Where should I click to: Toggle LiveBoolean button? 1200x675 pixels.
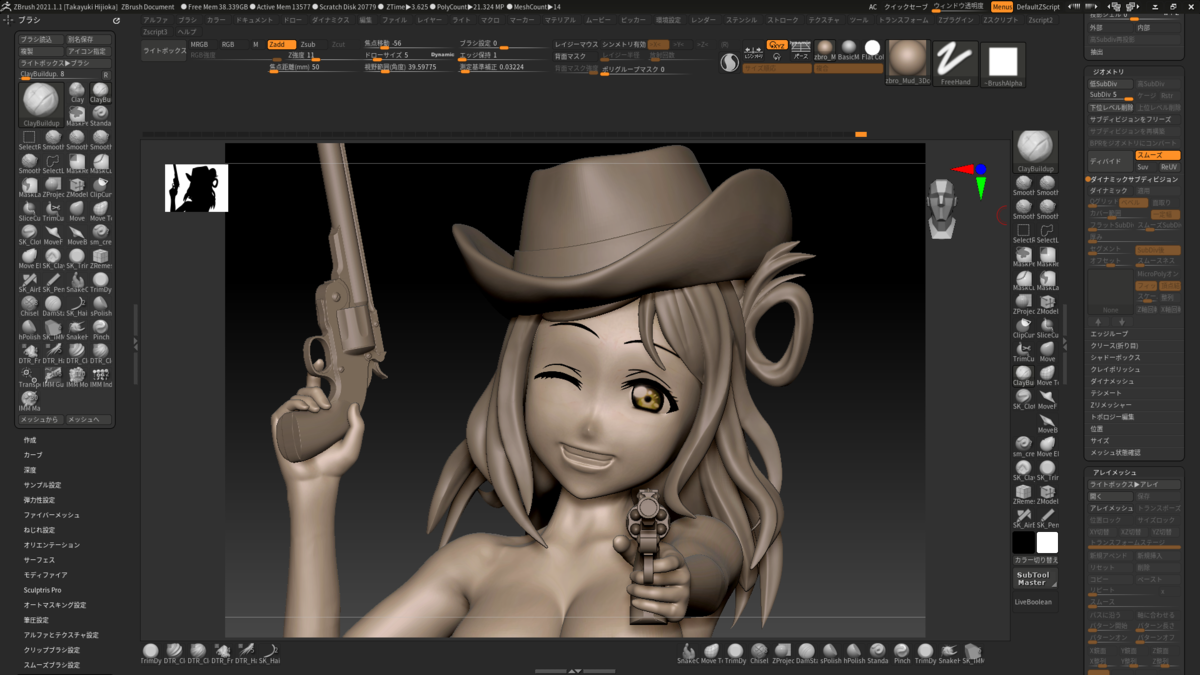1033,602
